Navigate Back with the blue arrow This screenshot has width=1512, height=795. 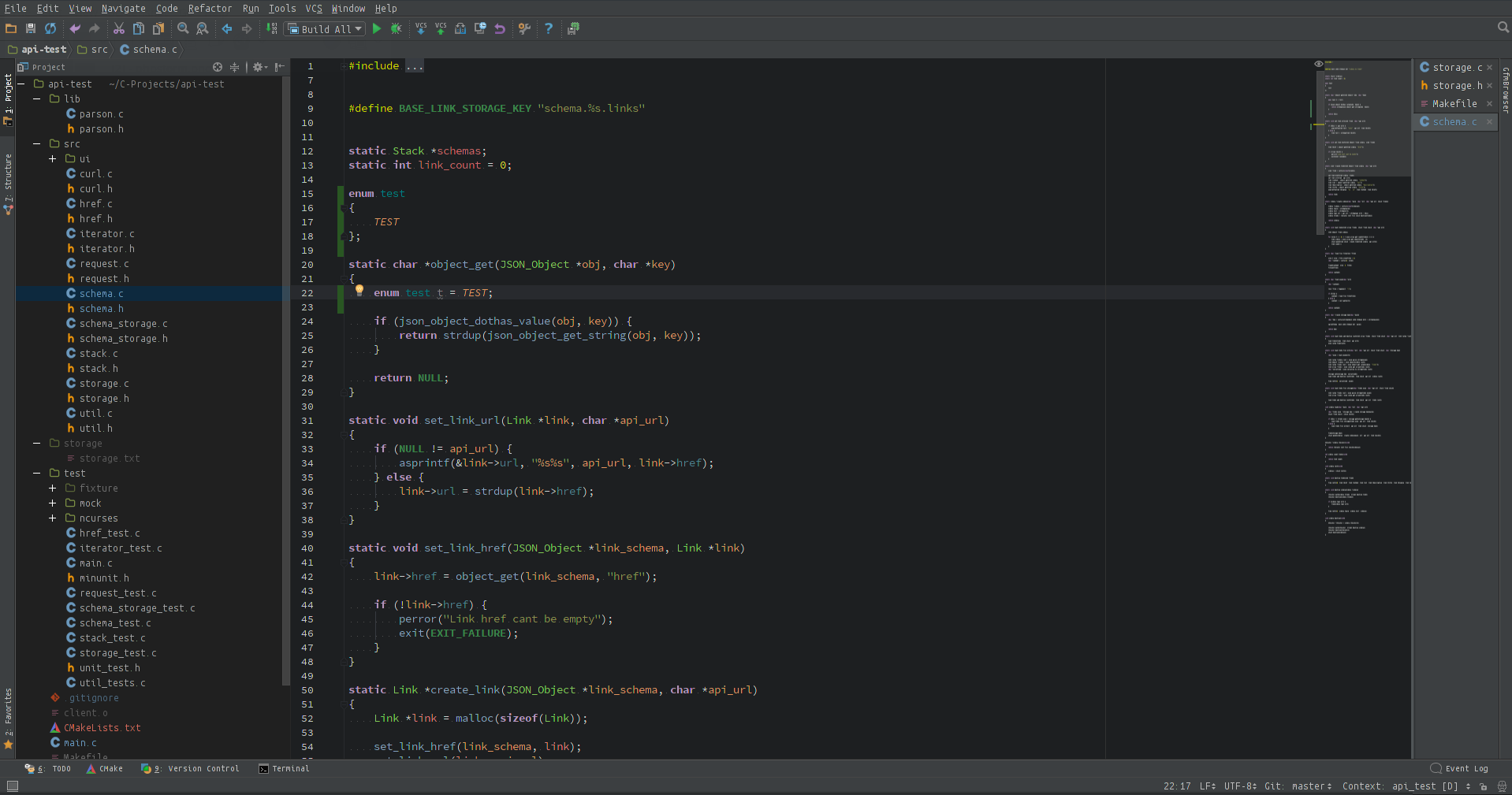coord(227,28)
